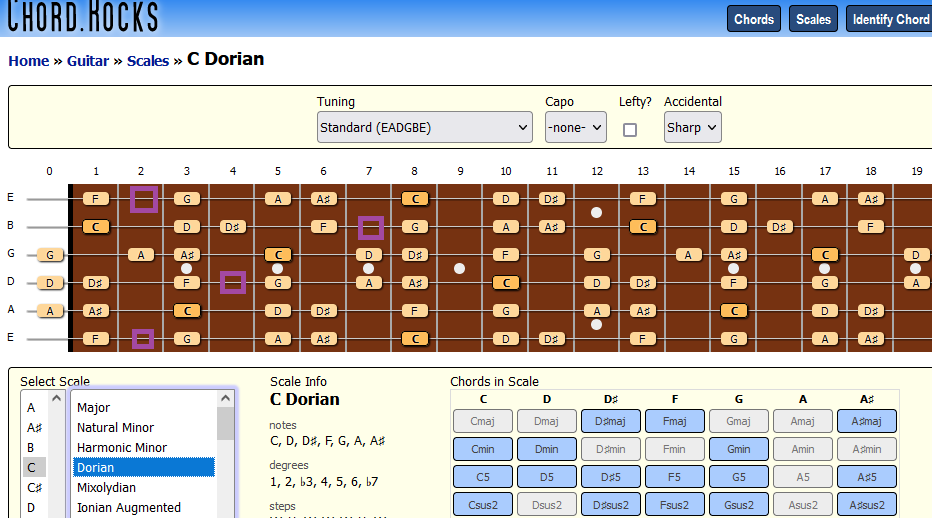Click the Amaj chord button
932x518 pixels.
click(802, 421)
